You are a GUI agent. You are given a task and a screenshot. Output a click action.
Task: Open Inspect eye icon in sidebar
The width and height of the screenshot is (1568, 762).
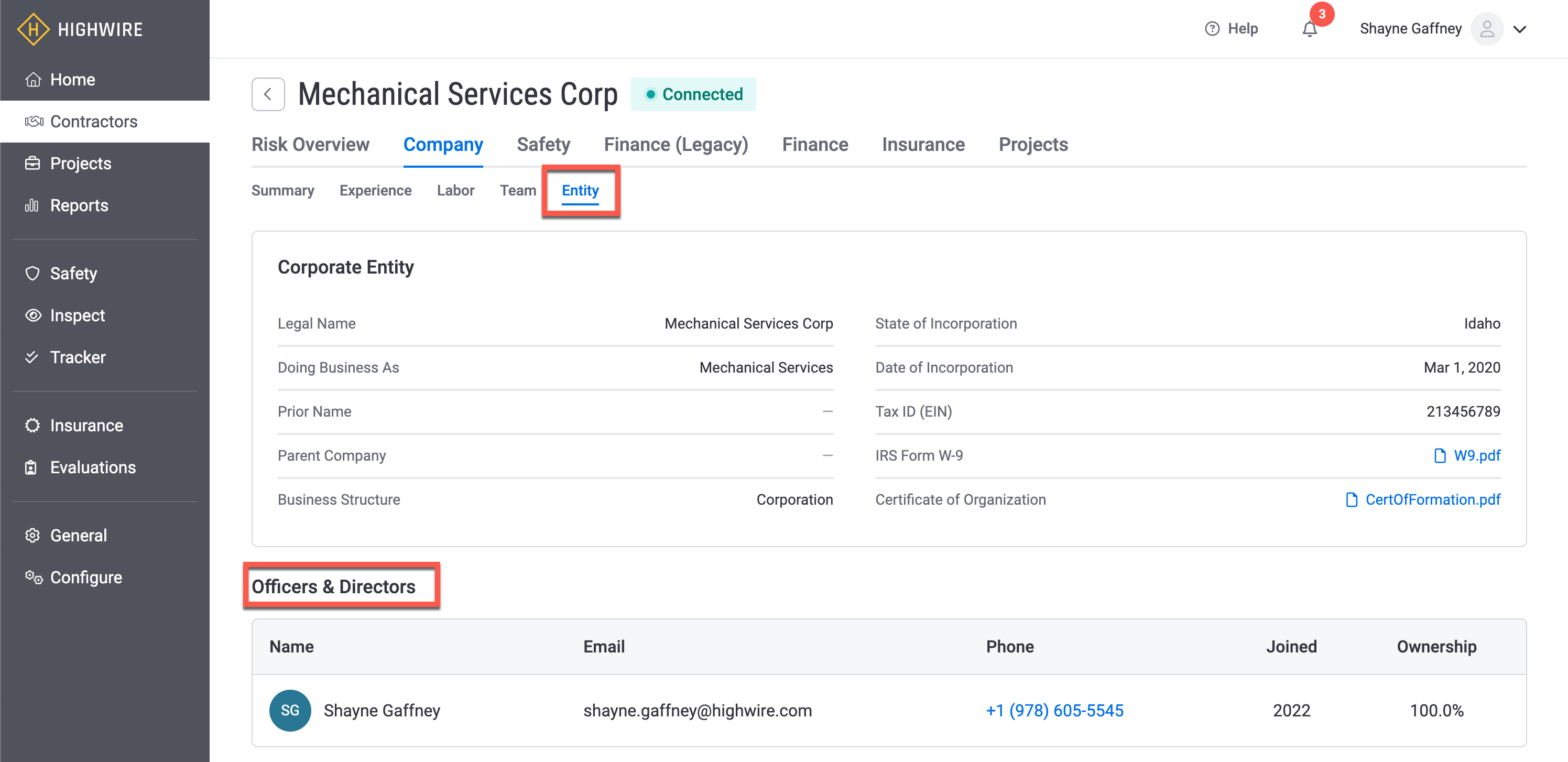coord(33,315)
